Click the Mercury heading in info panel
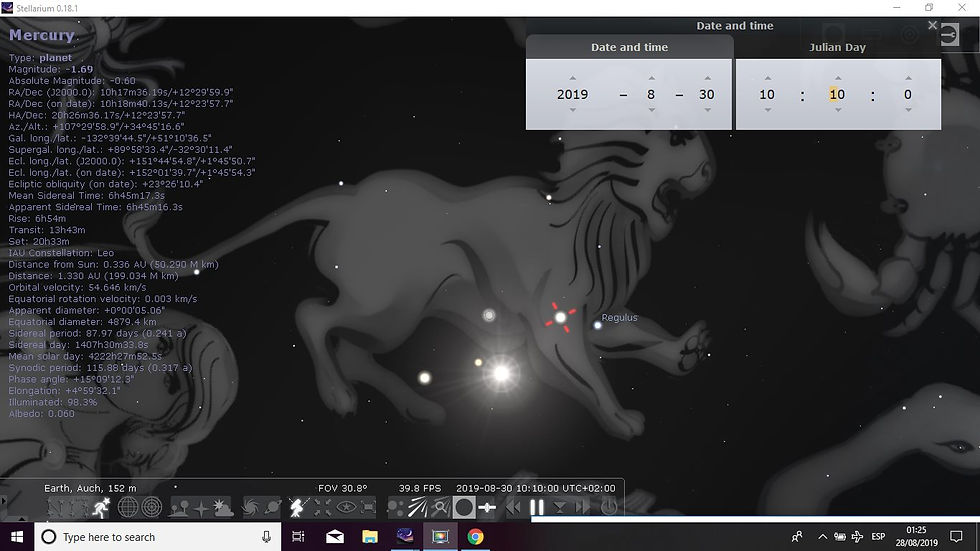Viewport: 980px width, 551px height. [42, 35]
